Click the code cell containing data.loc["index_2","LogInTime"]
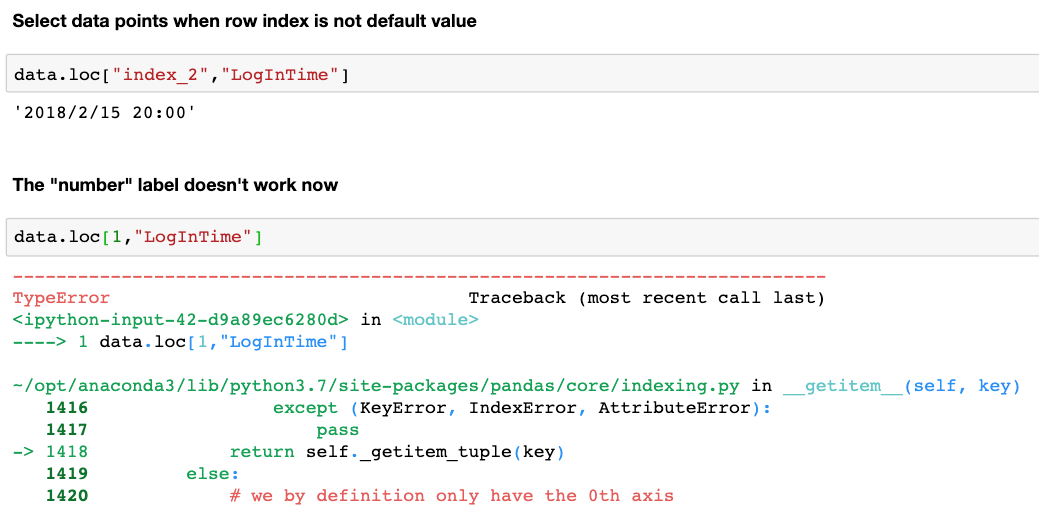 pos(522,75)
